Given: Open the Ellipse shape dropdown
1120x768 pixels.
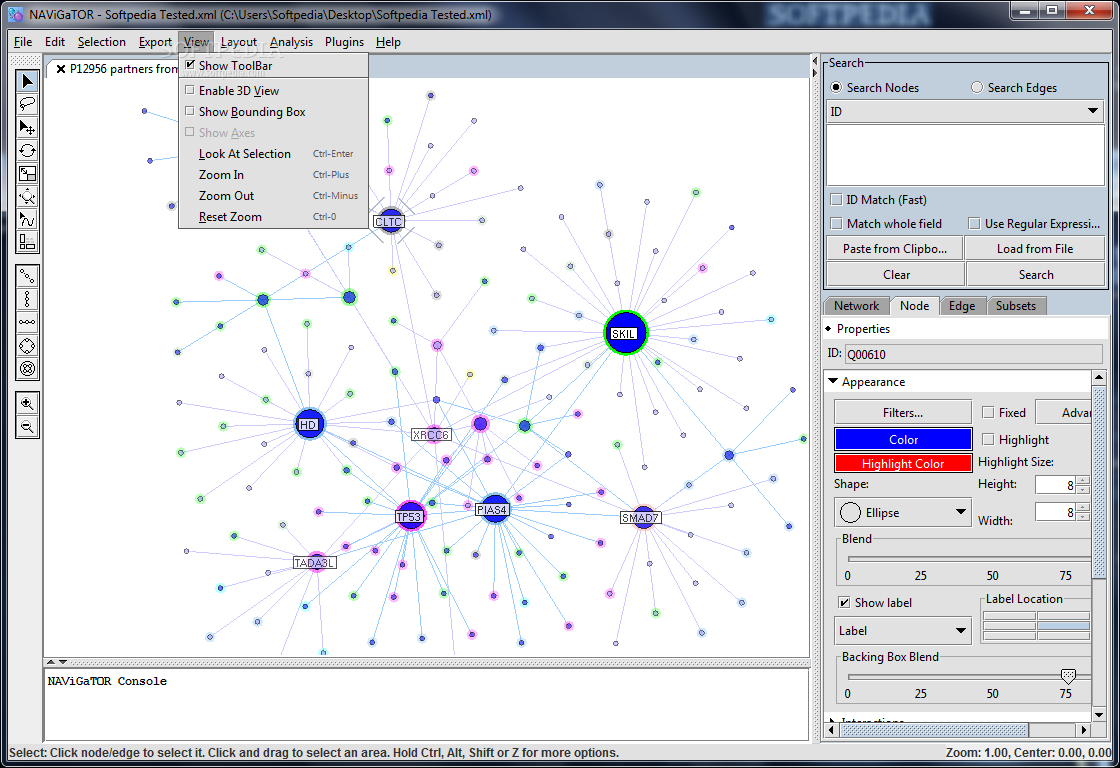Looking at the screenshot, I should [961, 512].
